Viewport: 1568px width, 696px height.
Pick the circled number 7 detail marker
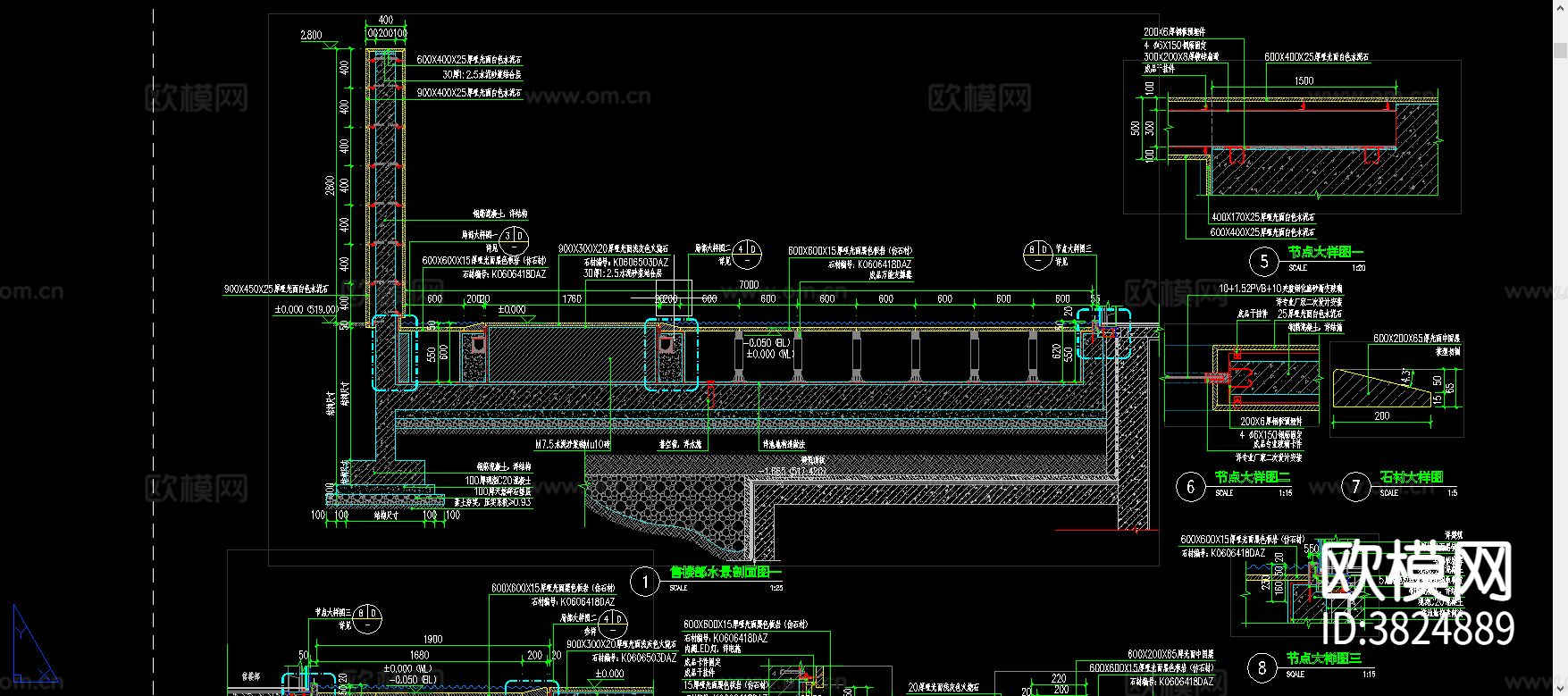point(1355,487)
